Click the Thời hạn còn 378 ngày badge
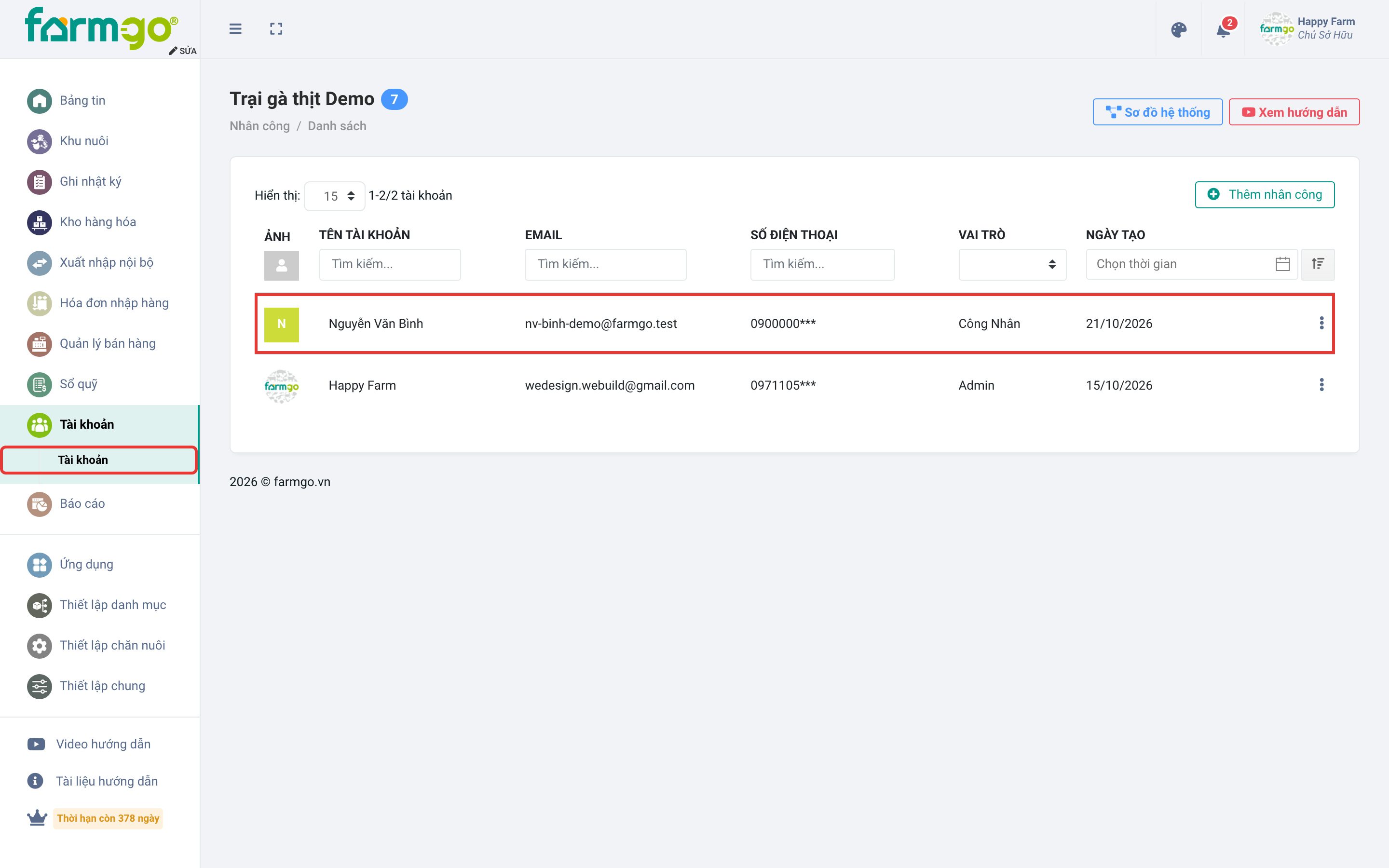Screen dimensions: 1389x868 coord(108,818)
